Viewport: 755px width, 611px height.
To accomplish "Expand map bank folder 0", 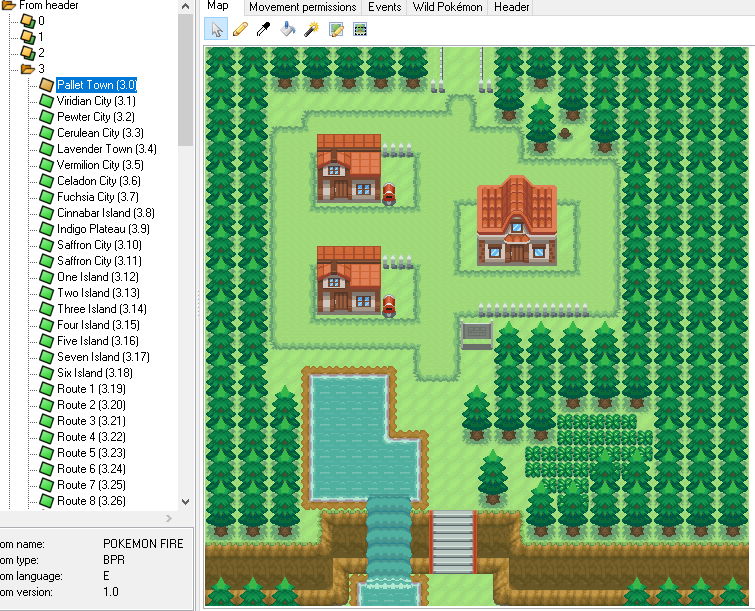I will click(27, 21).
